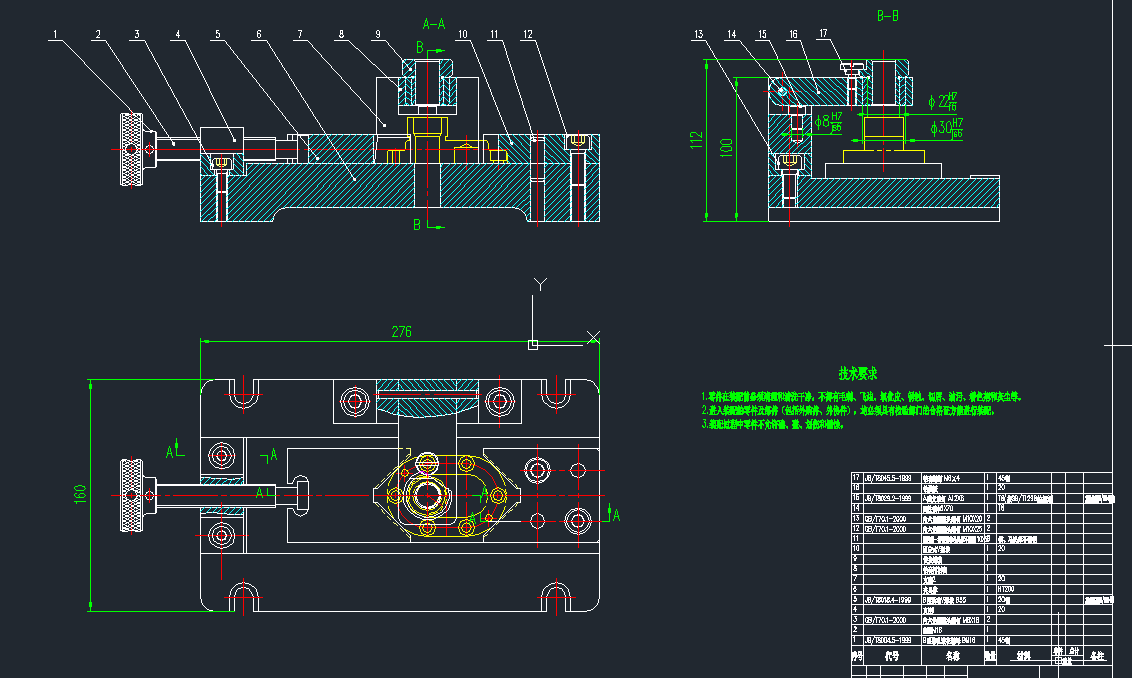This screenshot has width=1132, height=678.
Task: Click part balloon number 7
Action: [300, 34]
